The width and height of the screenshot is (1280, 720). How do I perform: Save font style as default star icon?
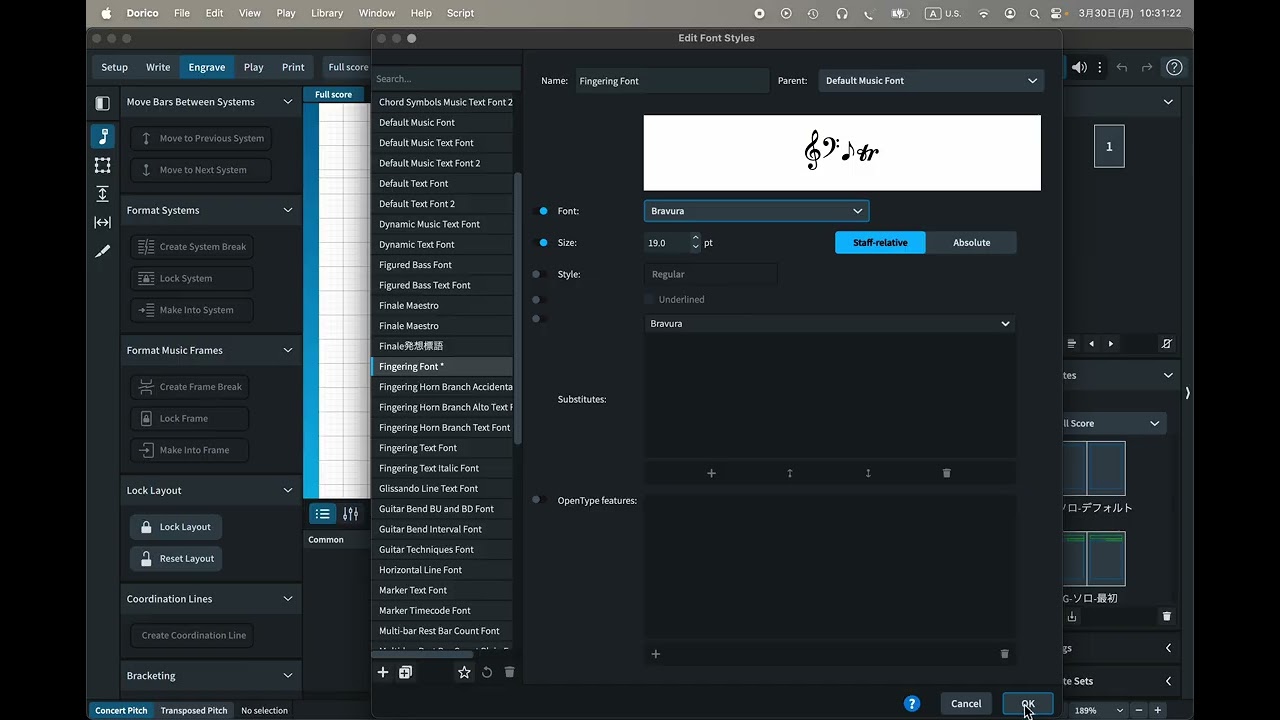pyautogui.click(x=464, y=672)
